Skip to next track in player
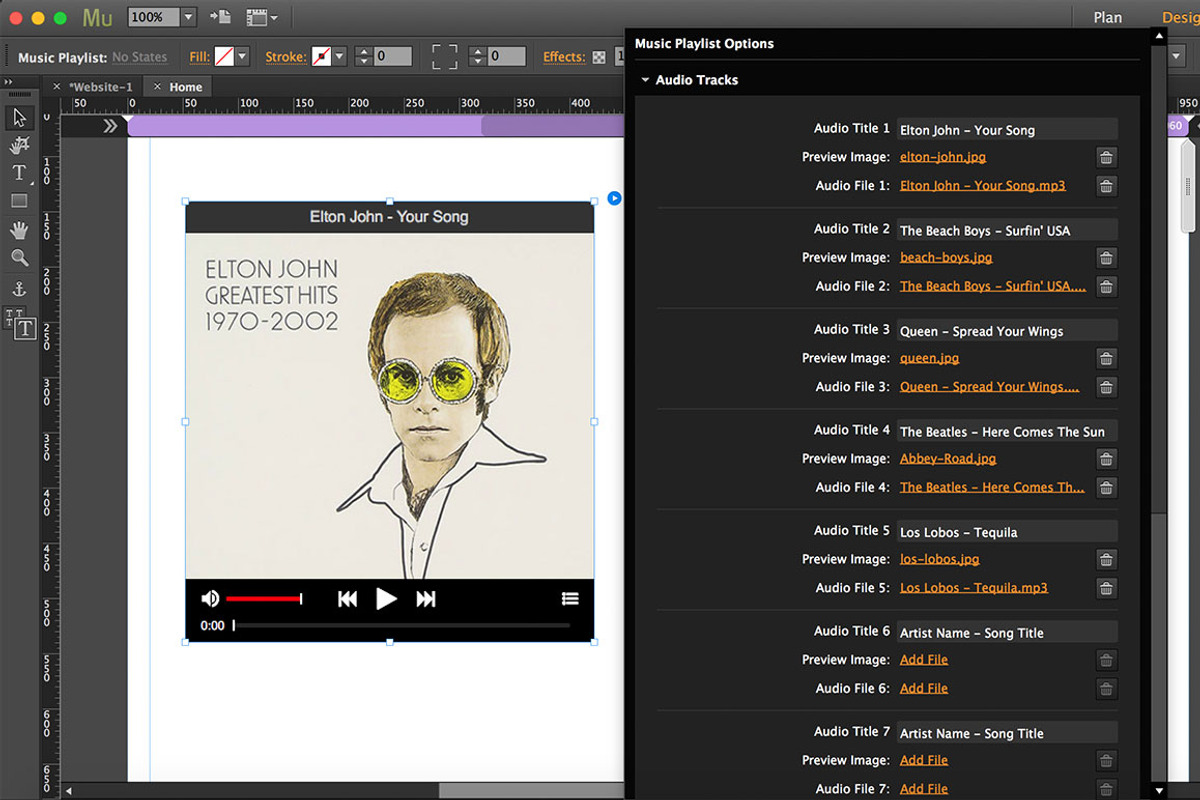1200x800 pixels. pyautogui.click(x=426, y=598)
